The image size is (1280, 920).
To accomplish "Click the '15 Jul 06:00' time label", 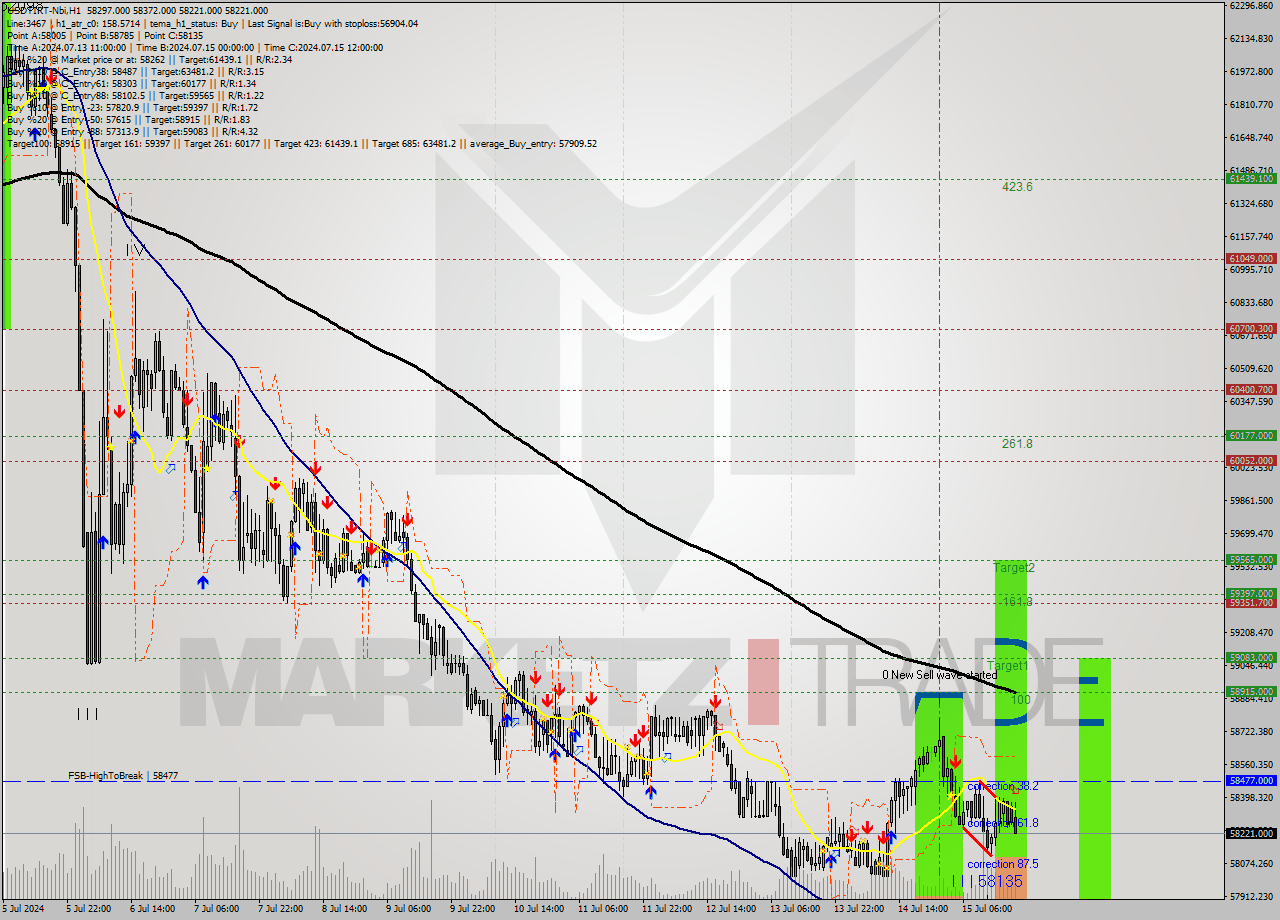I will (987, 909).
